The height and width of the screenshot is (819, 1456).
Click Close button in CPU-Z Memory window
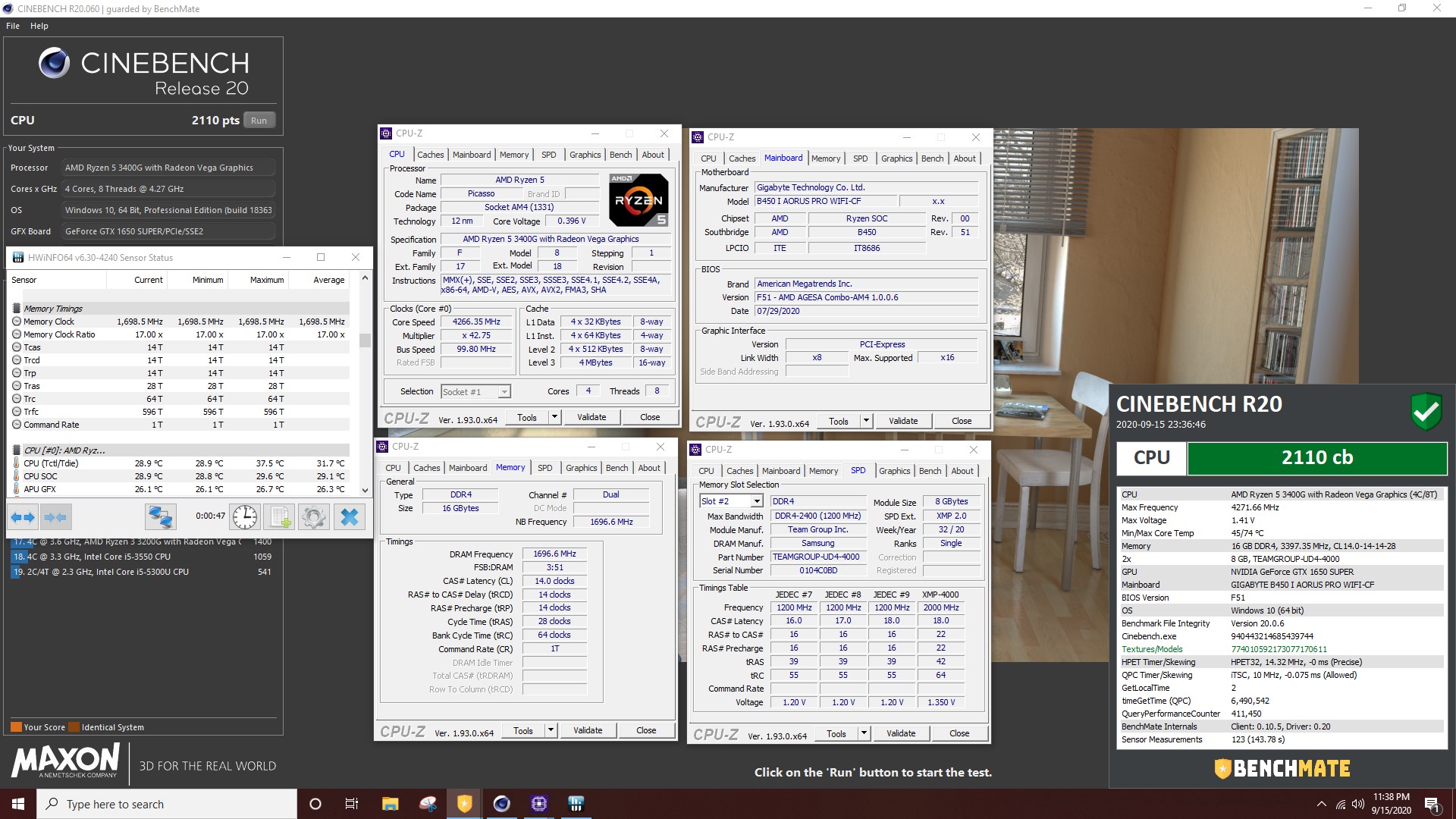click(x=646, y=730)
